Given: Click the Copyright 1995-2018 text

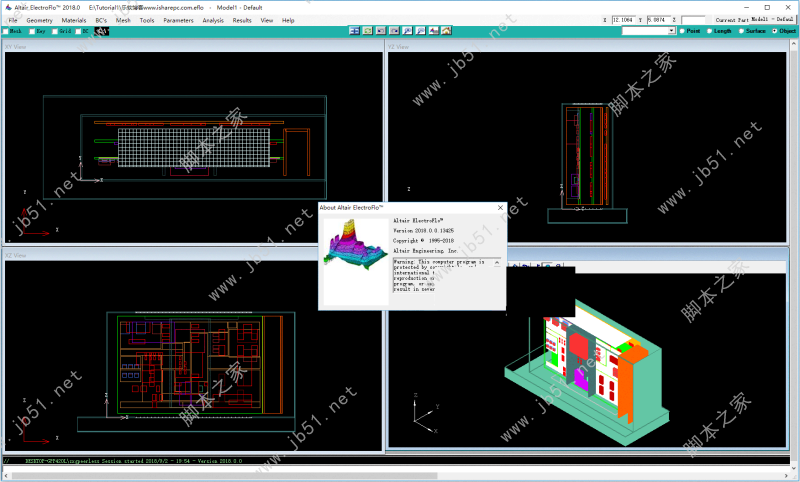Looking at the screenshot, I should pos(423,241).
